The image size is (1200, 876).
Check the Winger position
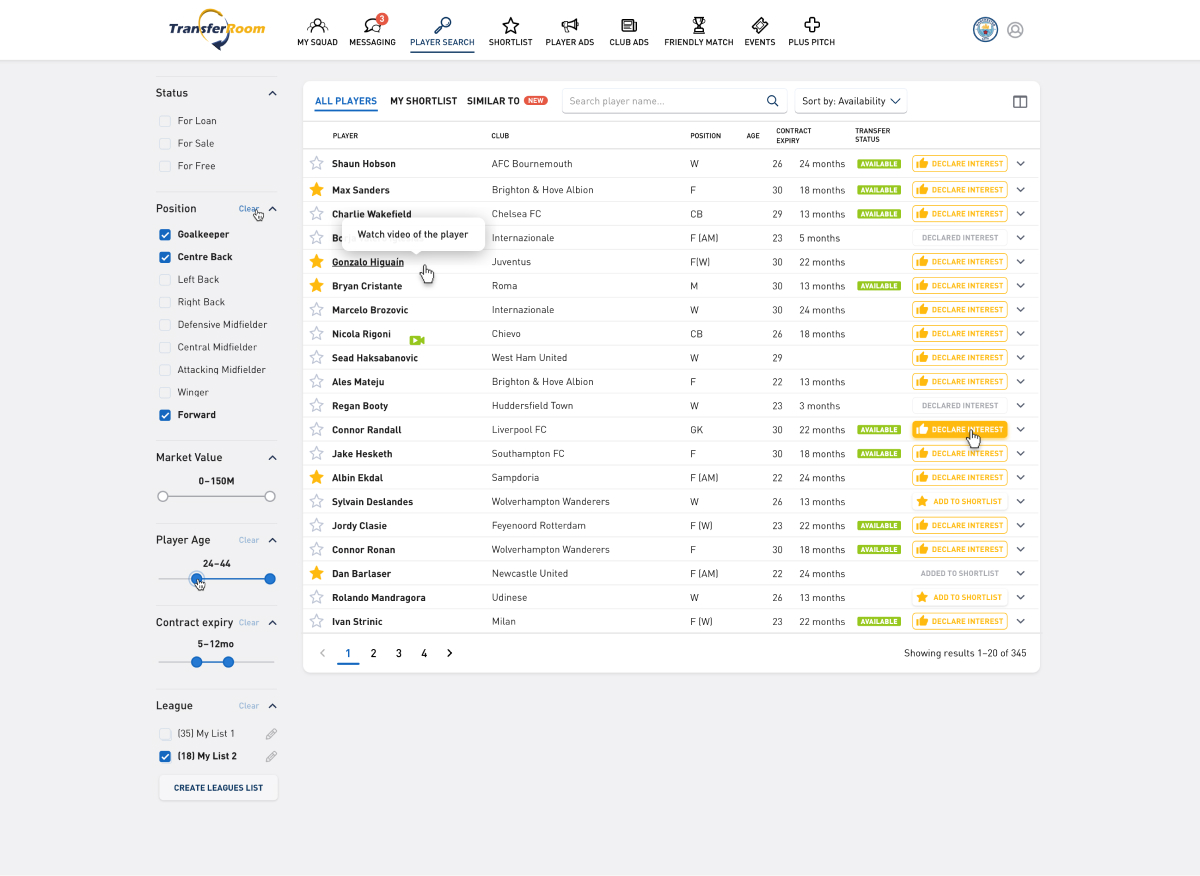(165, 393)
